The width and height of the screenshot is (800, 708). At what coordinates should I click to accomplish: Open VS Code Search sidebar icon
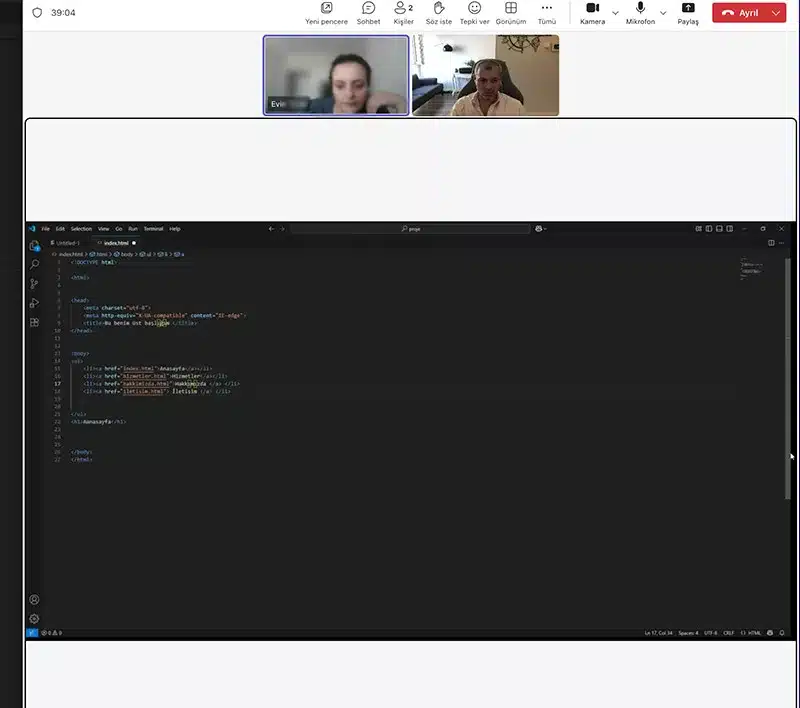pos(34,264)
